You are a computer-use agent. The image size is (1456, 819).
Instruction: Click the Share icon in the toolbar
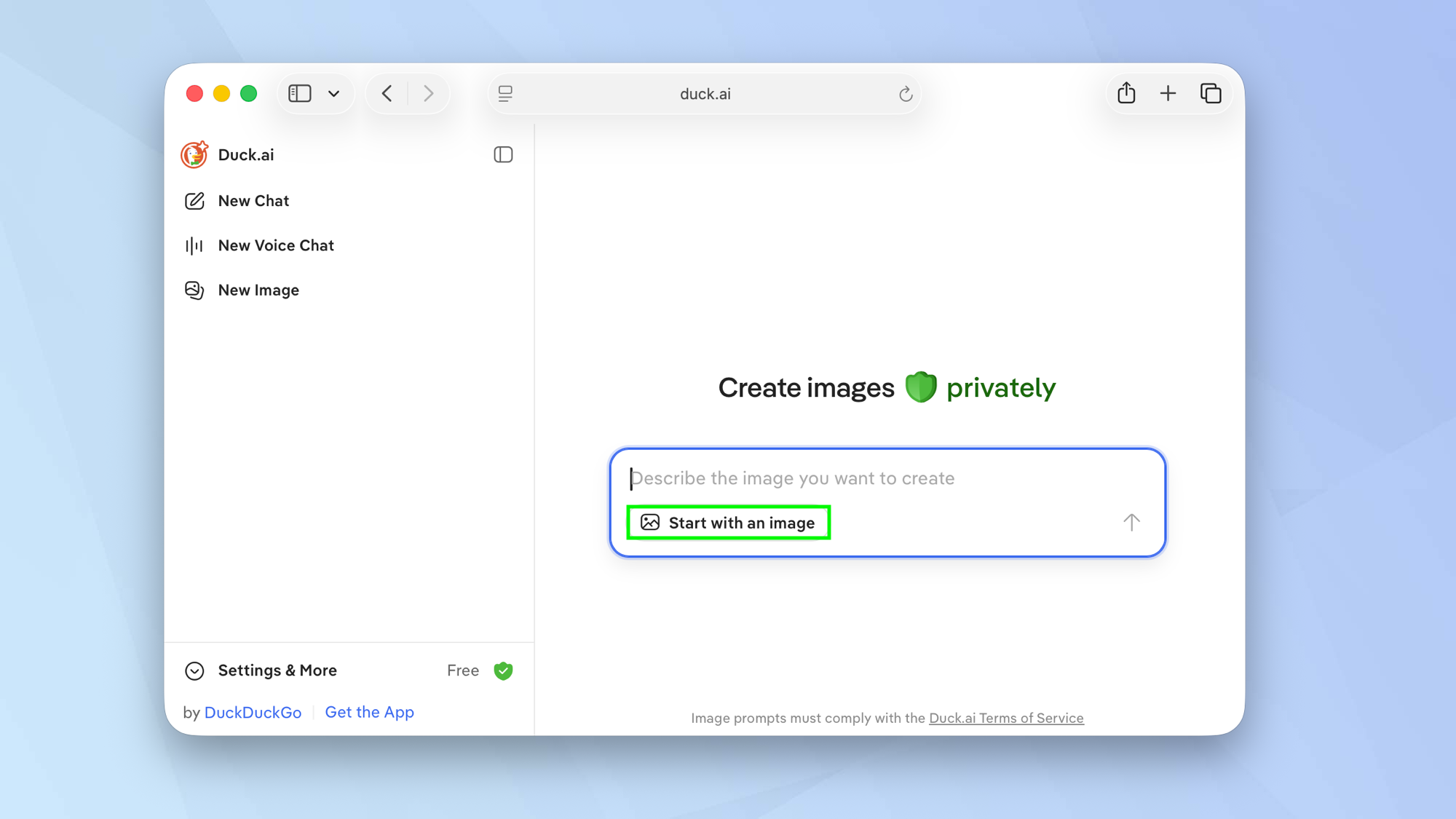tap(1125, 93)
